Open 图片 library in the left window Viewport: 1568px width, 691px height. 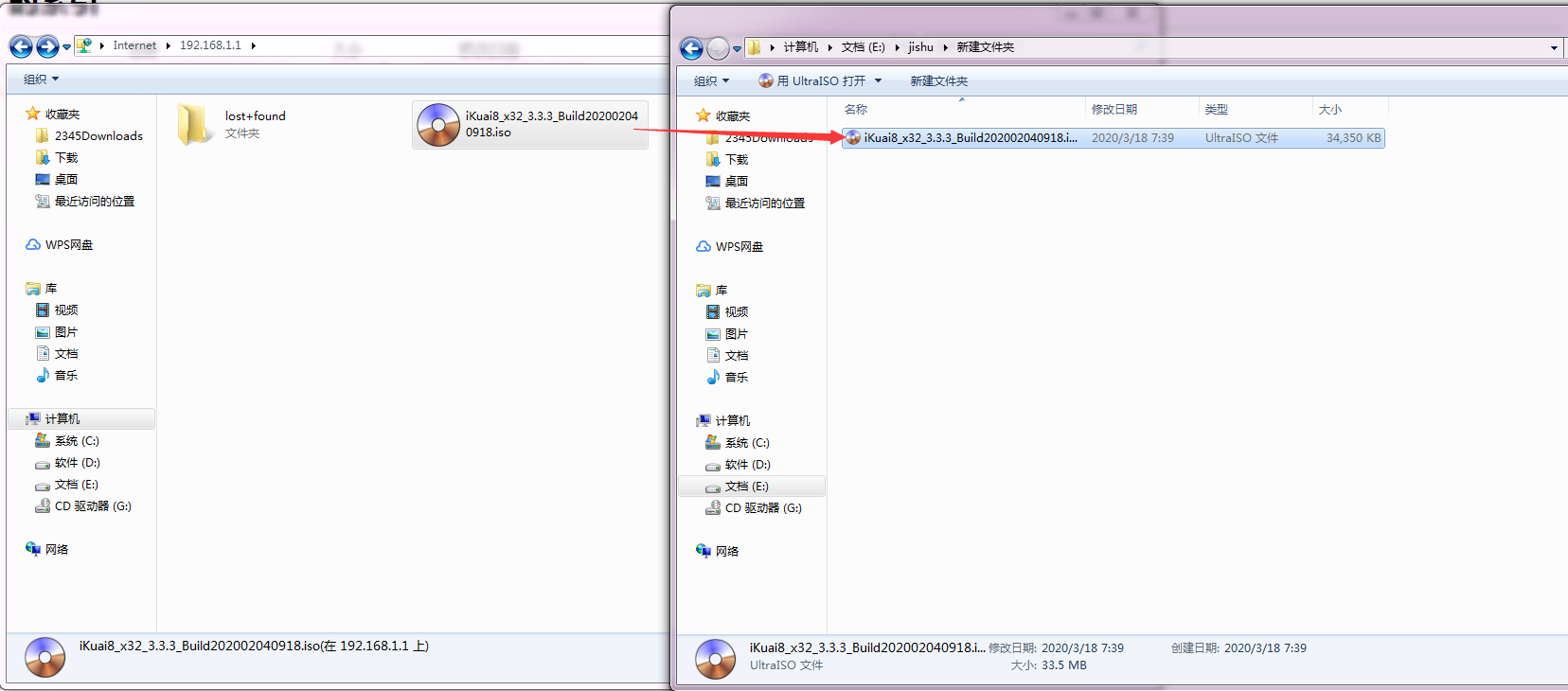point(56,331)
